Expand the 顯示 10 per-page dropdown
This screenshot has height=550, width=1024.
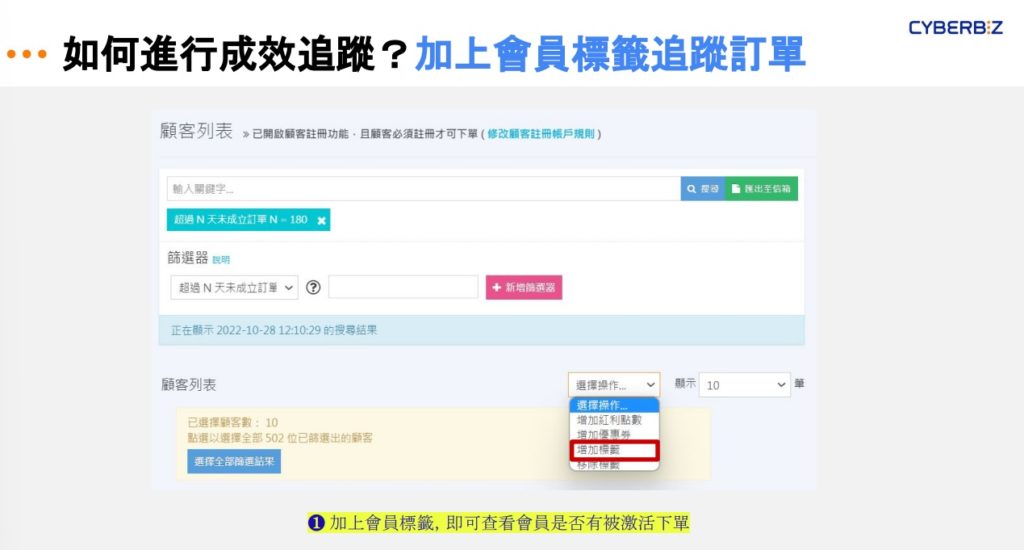744,384
